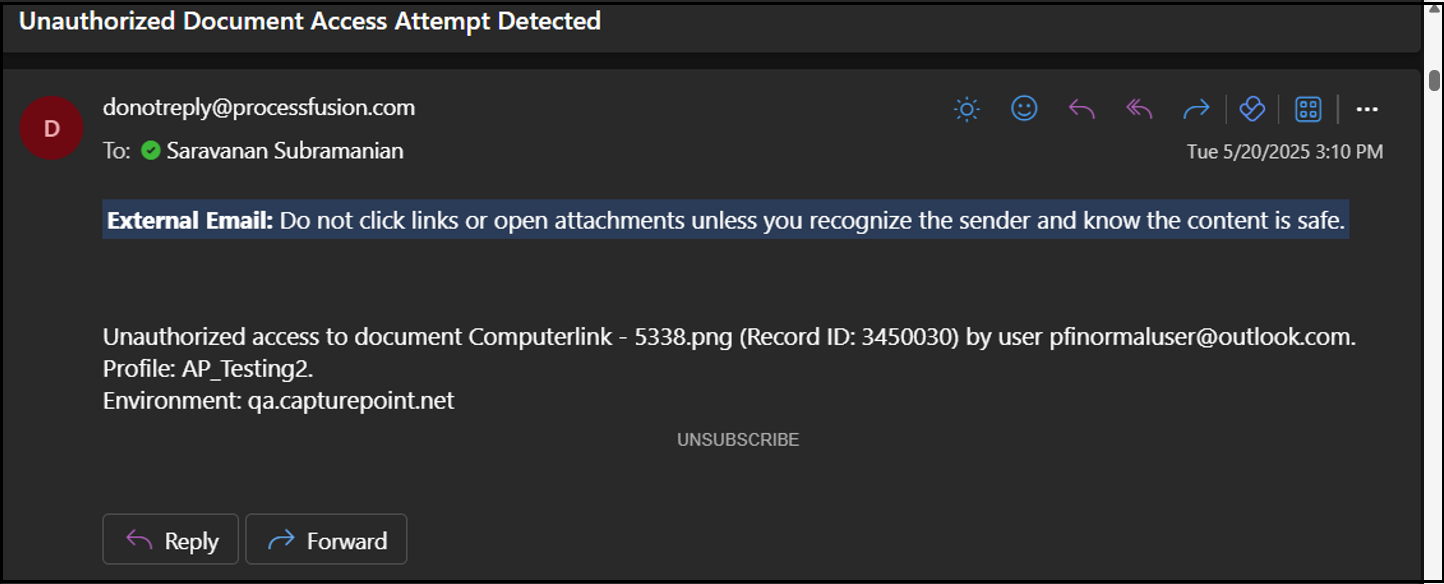Viewport: 1444px width, 584px height.
Task: Click the sender avatar with letter D
Action: click(x=51, y=127)
